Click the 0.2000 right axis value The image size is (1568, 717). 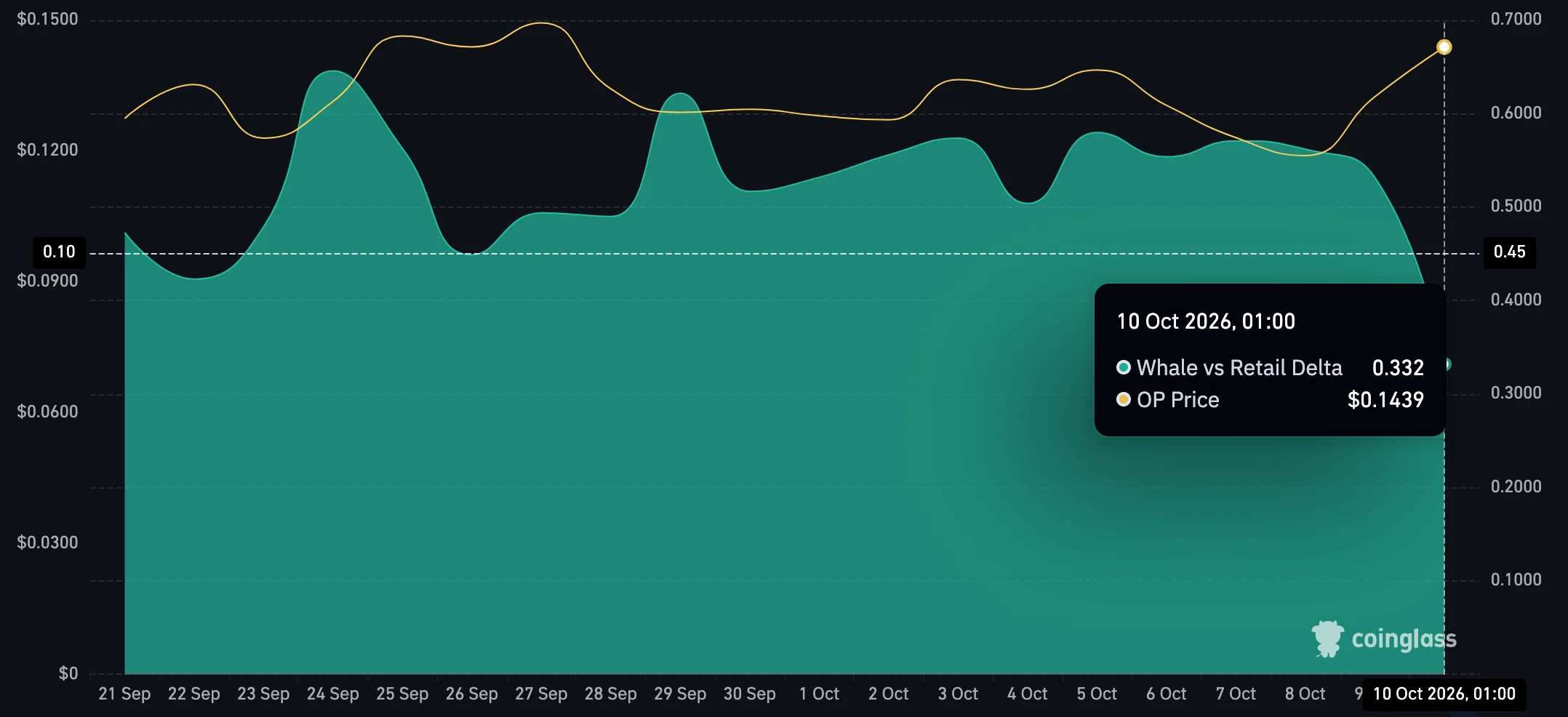1516,486
